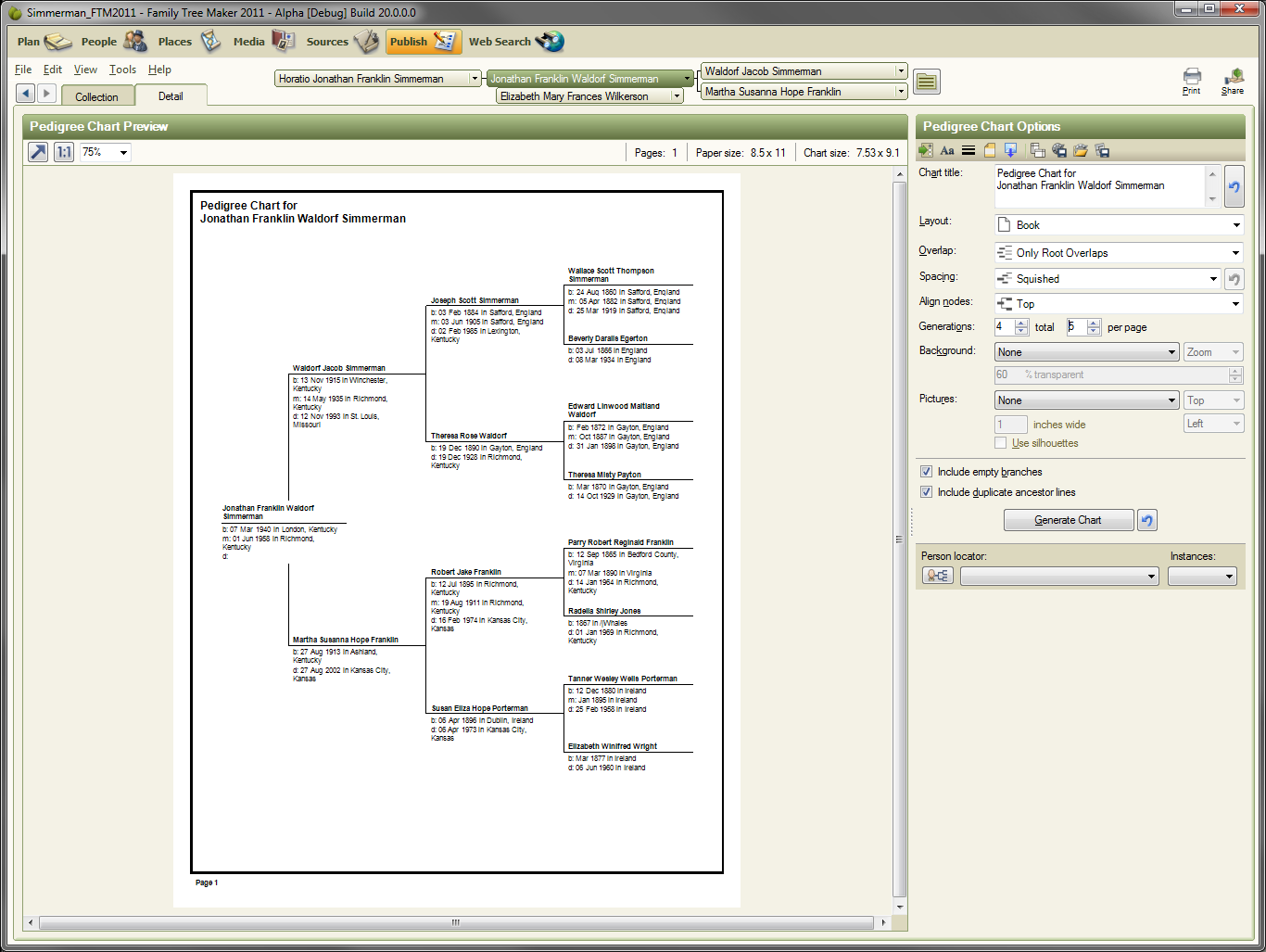
Task: Toggle Use silhouettes checkbox
Action: click(x=1001, y=443)
